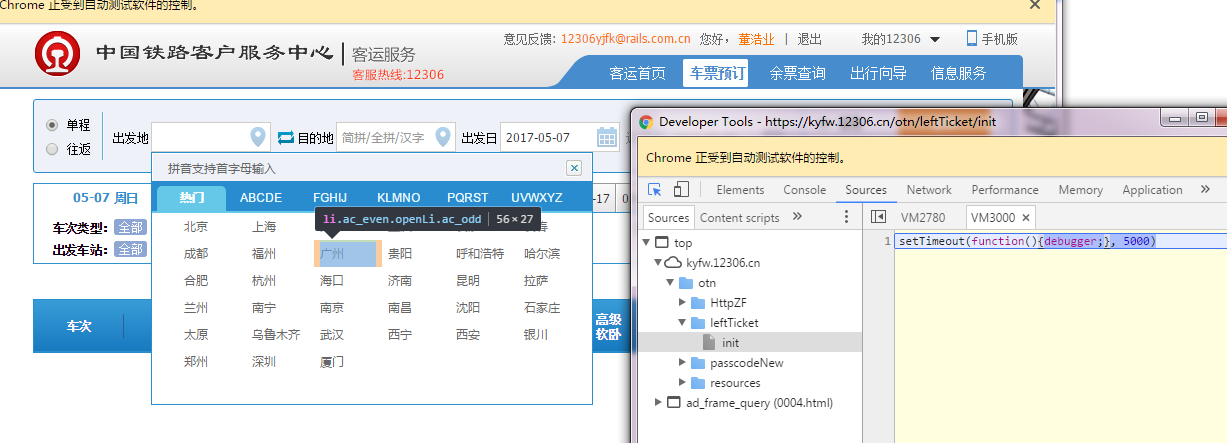Toggle the navigator sidebar hide icon

click(879, 217)
